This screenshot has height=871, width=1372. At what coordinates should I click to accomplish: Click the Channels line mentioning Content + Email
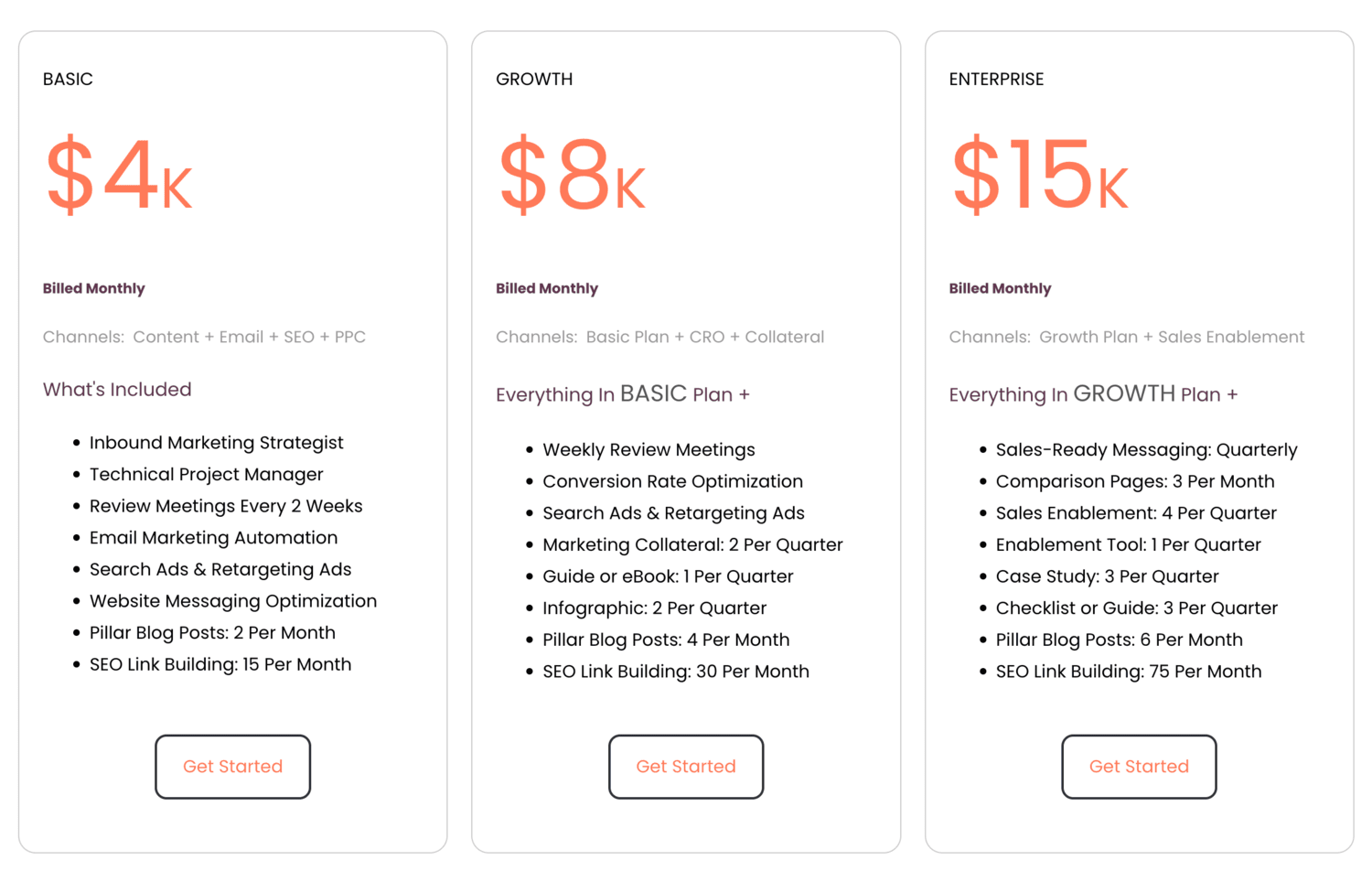pyautogui.click(x=204, y=337)
